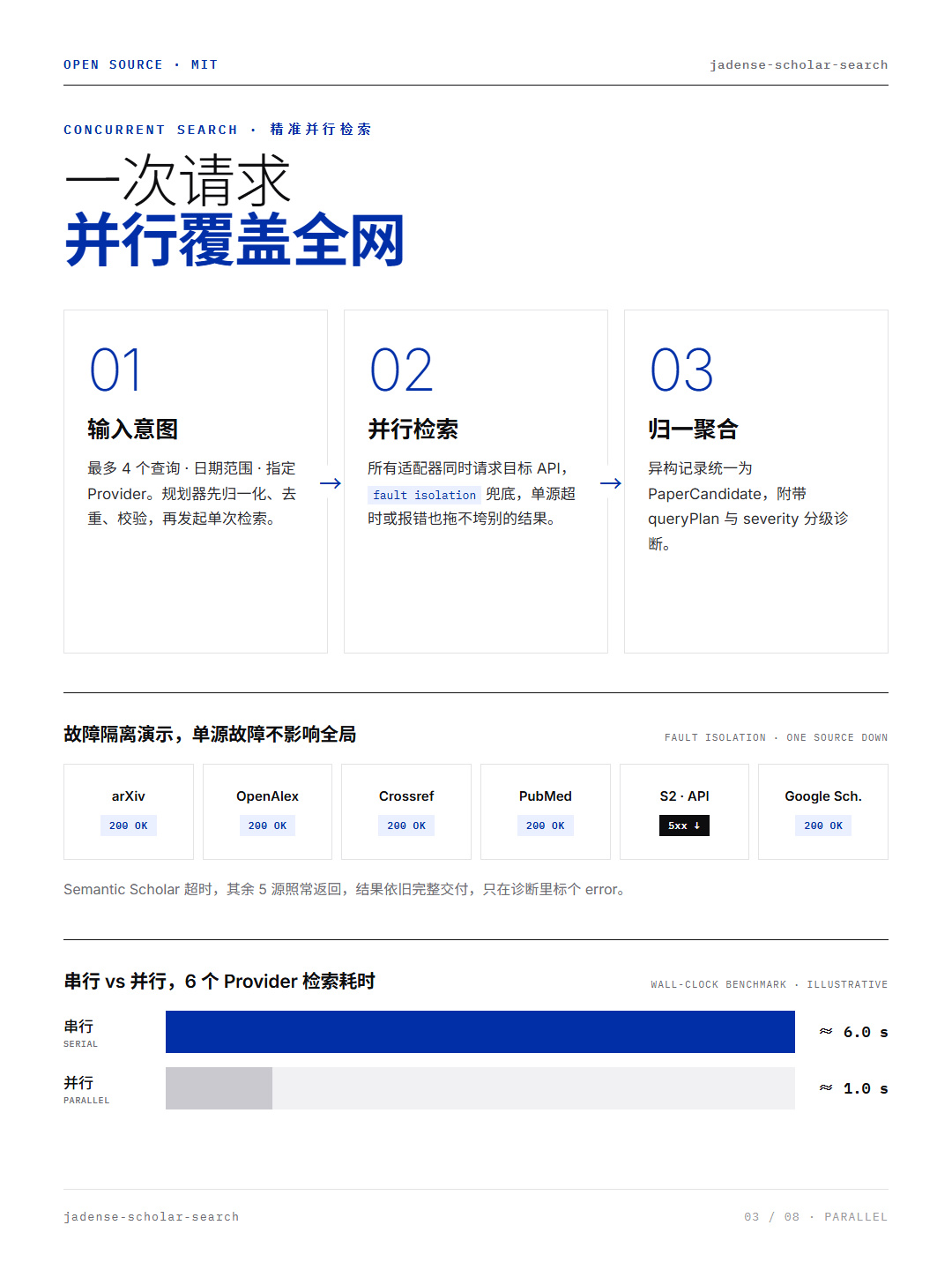This screenshot has height=1270, width=952.
Task: Click the 03 / 08 · PARALLEL page indicator
Action: [816, 1216]
